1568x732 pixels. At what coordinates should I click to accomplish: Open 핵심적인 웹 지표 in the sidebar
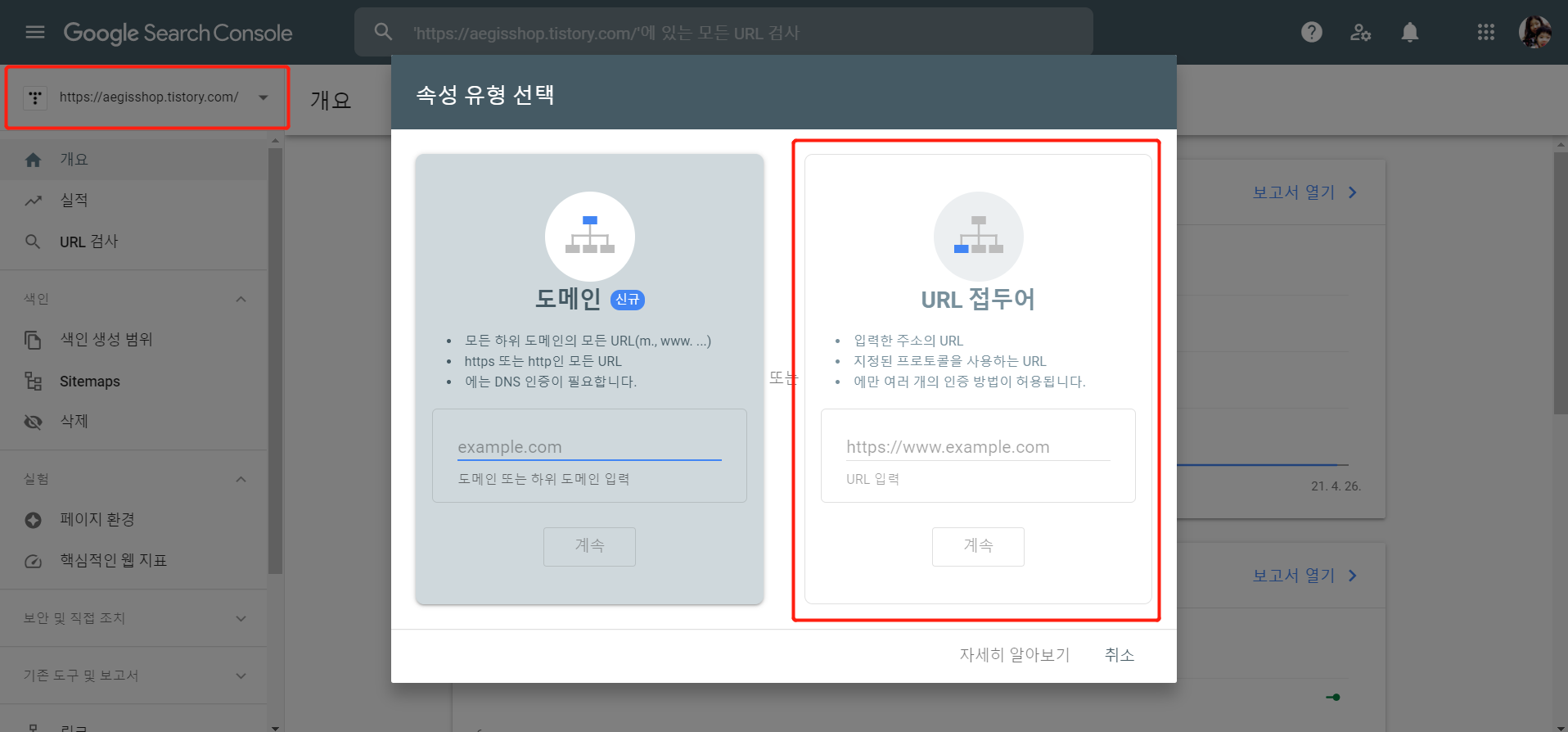click(134, 561)
